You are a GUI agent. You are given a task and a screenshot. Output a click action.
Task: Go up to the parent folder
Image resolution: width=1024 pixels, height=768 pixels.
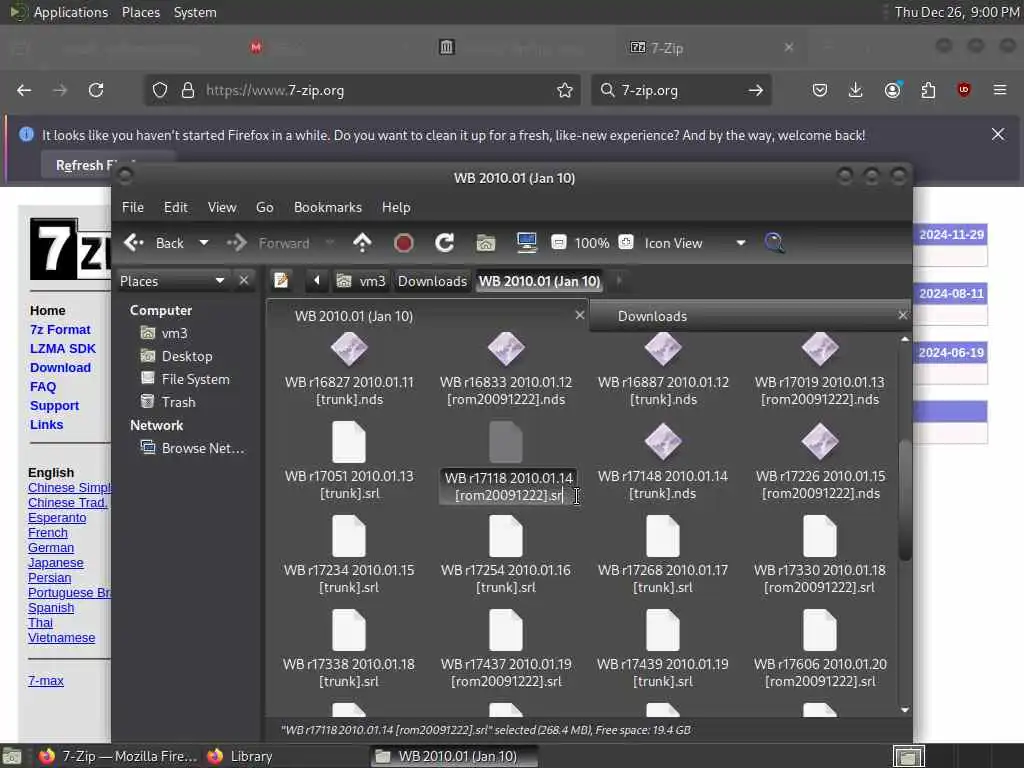coord(362,243)
